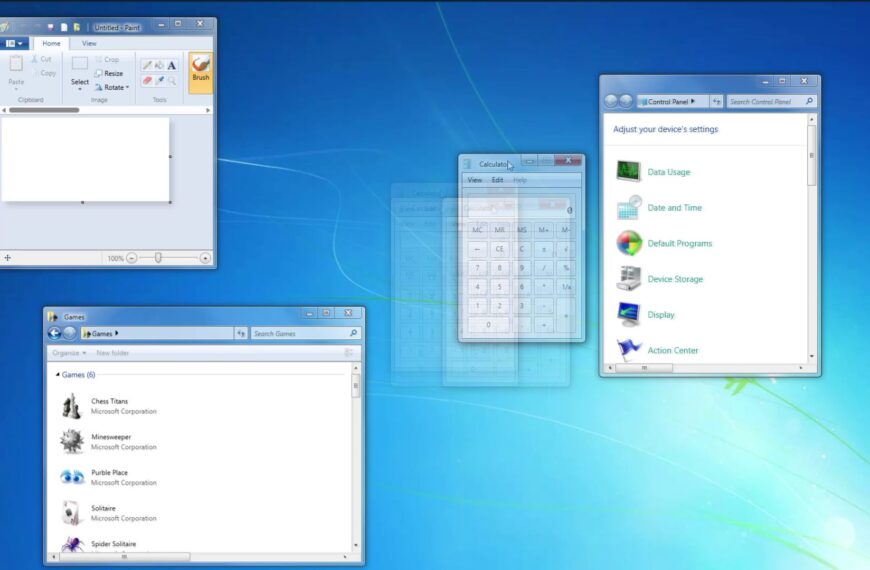Click the CE button on Calculator
Viewport: 870px width, 570px height.
(499, 249)
